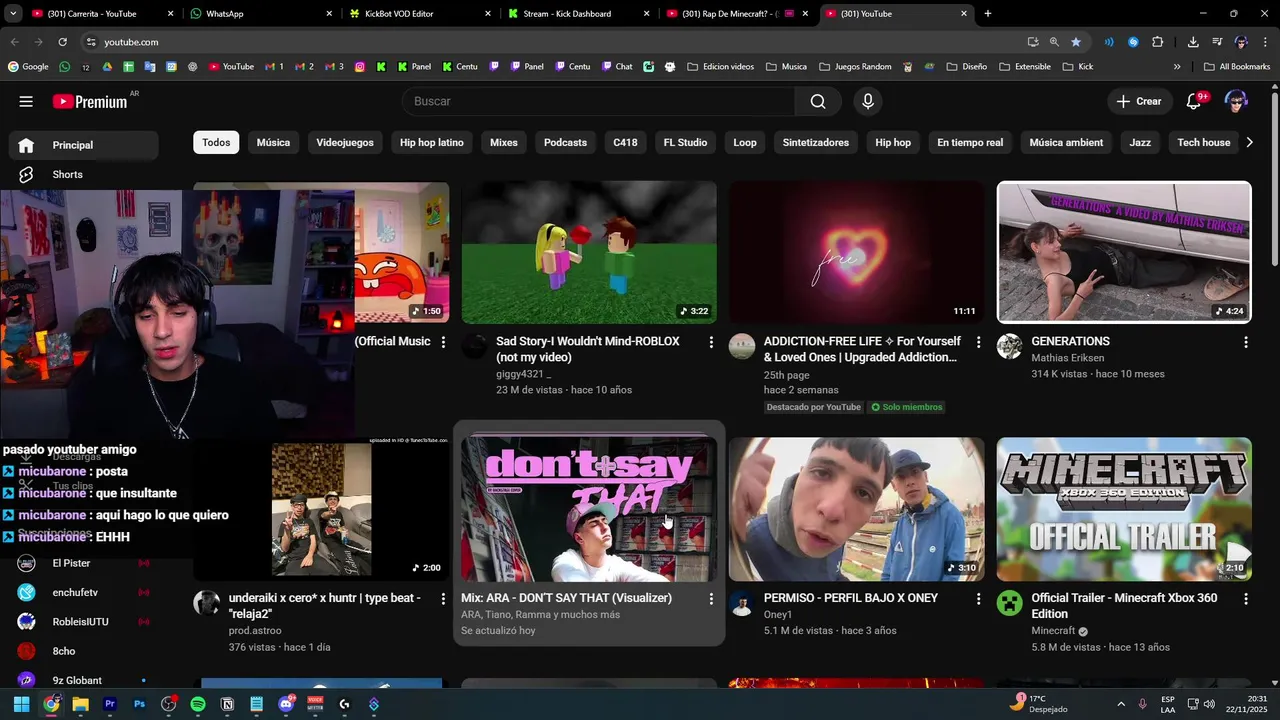Image resolution: width=1280 pixels, height=720 pixels.
Task: Open 8cho subscription channel
Action: tap(84, 651)
